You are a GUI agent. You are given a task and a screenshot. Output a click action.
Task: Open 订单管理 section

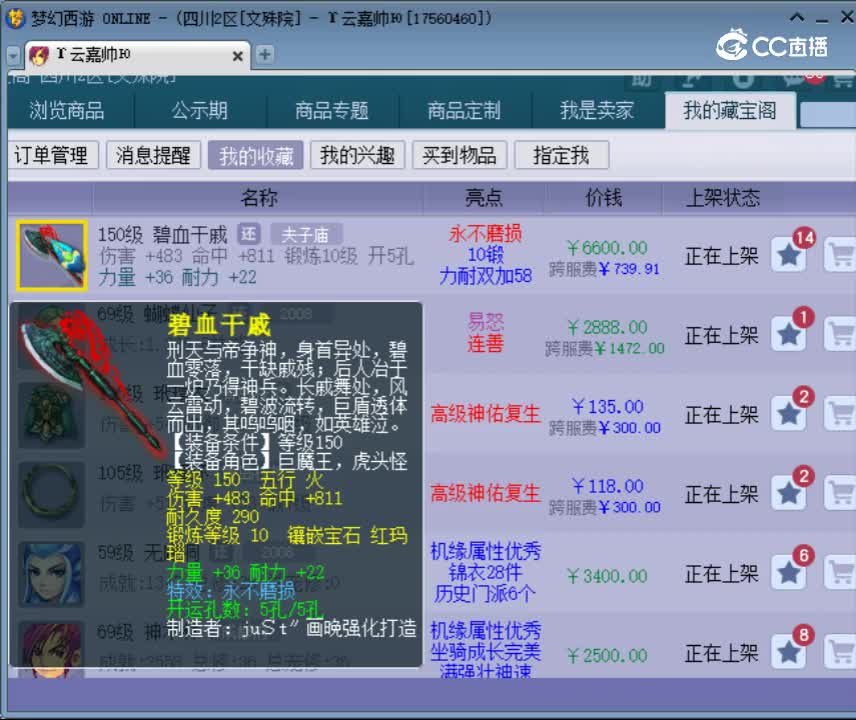point(51,156)
